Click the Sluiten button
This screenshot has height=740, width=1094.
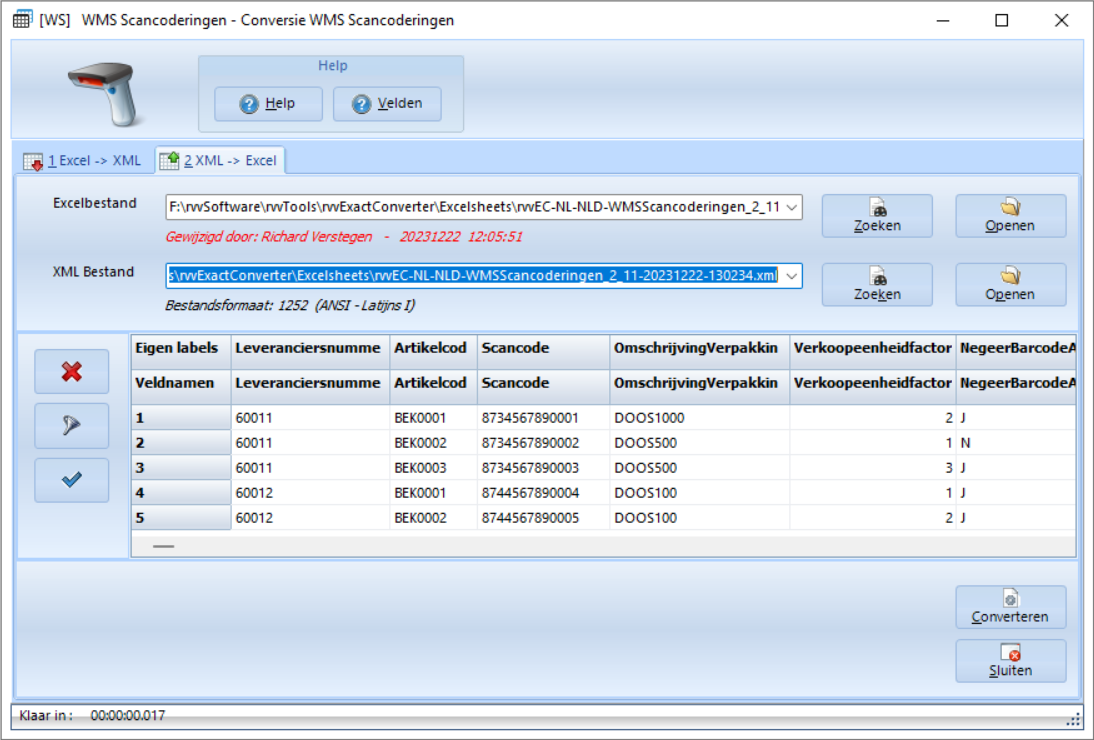pyautogui.click(x=1010, y=661)
